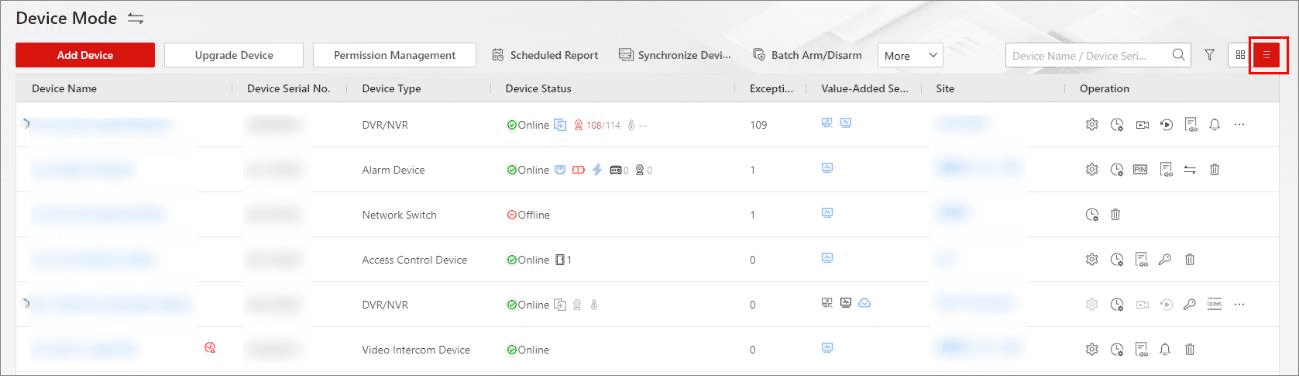
Task: Switch mode using the Device Mode swap icon
Action: (136, 18)
